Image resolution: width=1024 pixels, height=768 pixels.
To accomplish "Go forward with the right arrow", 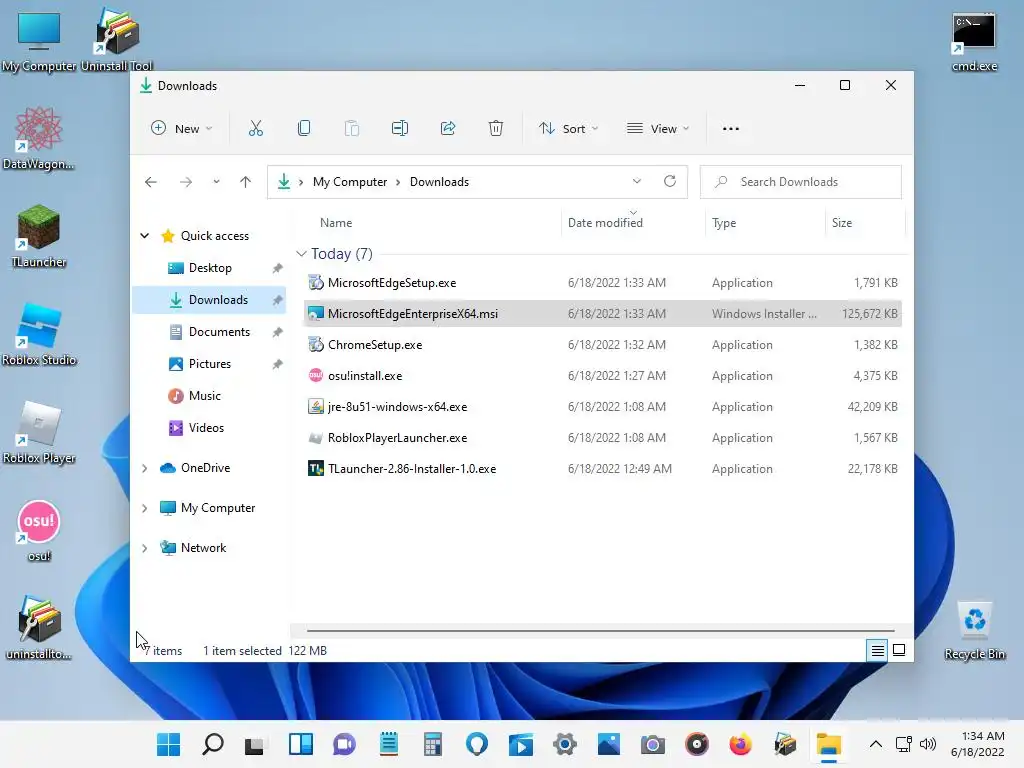I will tap(186, 182).
